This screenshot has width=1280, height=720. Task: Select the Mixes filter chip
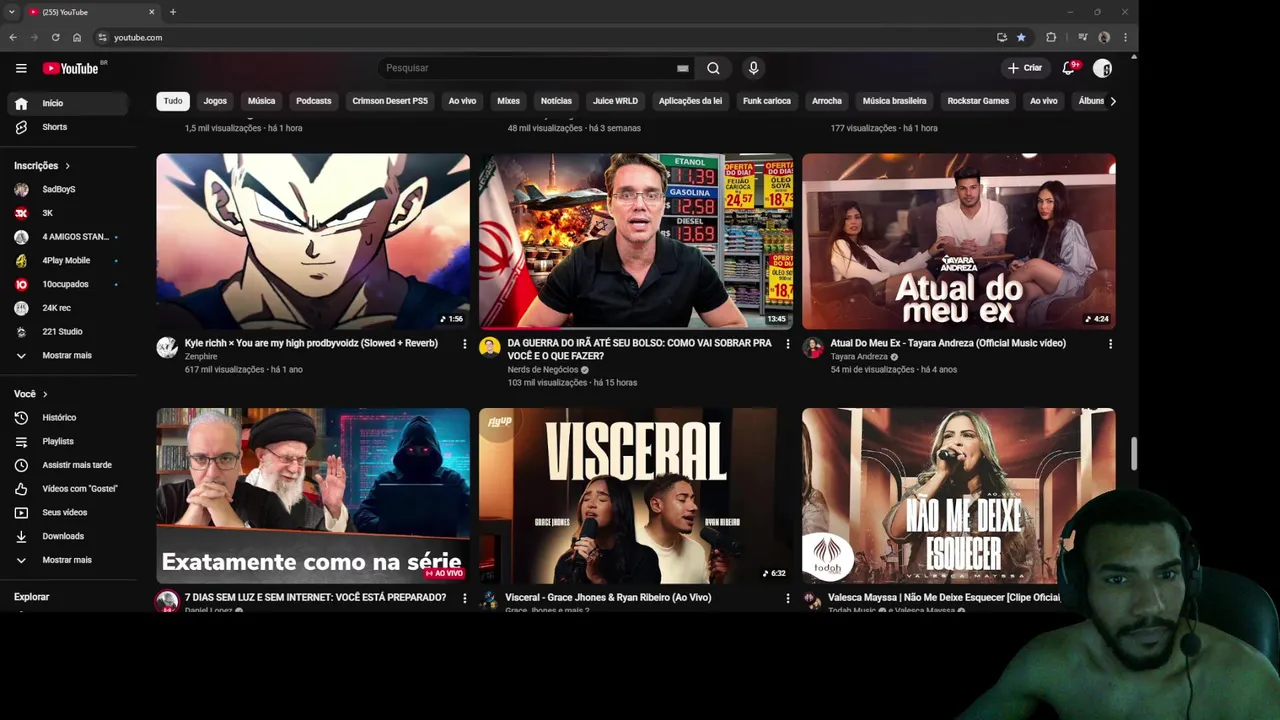[508, 101]
